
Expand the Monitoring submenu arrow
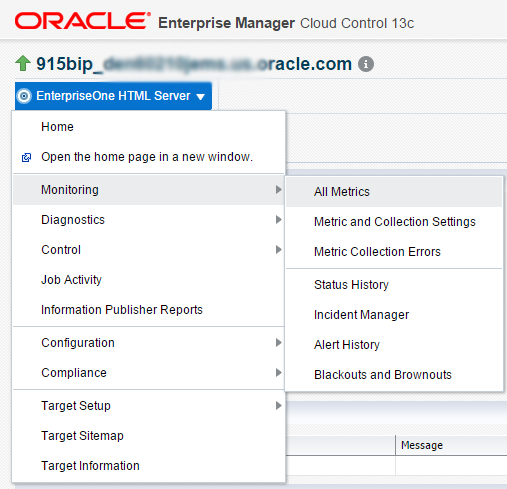[x=279, y=190]
